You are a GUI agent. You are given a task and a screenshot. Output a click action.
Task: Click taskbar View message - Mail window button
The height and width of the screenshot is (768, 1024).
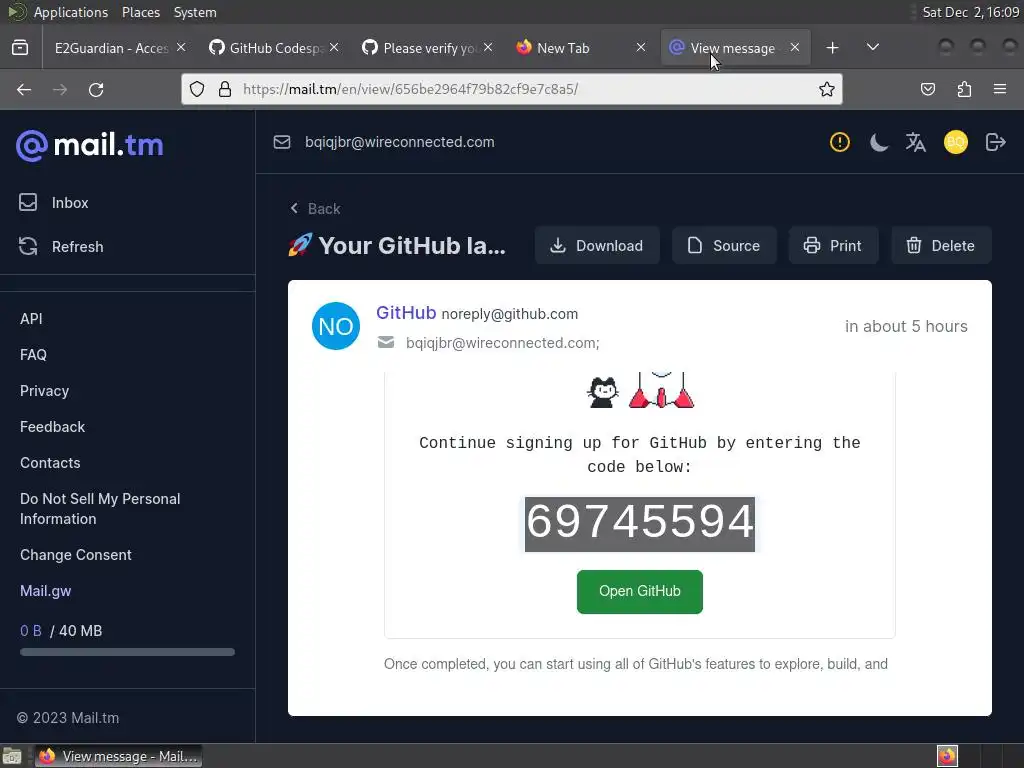coord(118,756)
